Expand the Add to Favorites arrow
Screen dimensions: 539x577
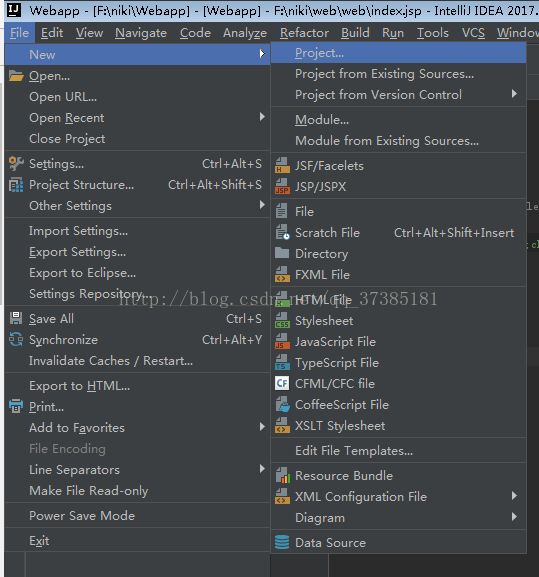pos(262,427)
